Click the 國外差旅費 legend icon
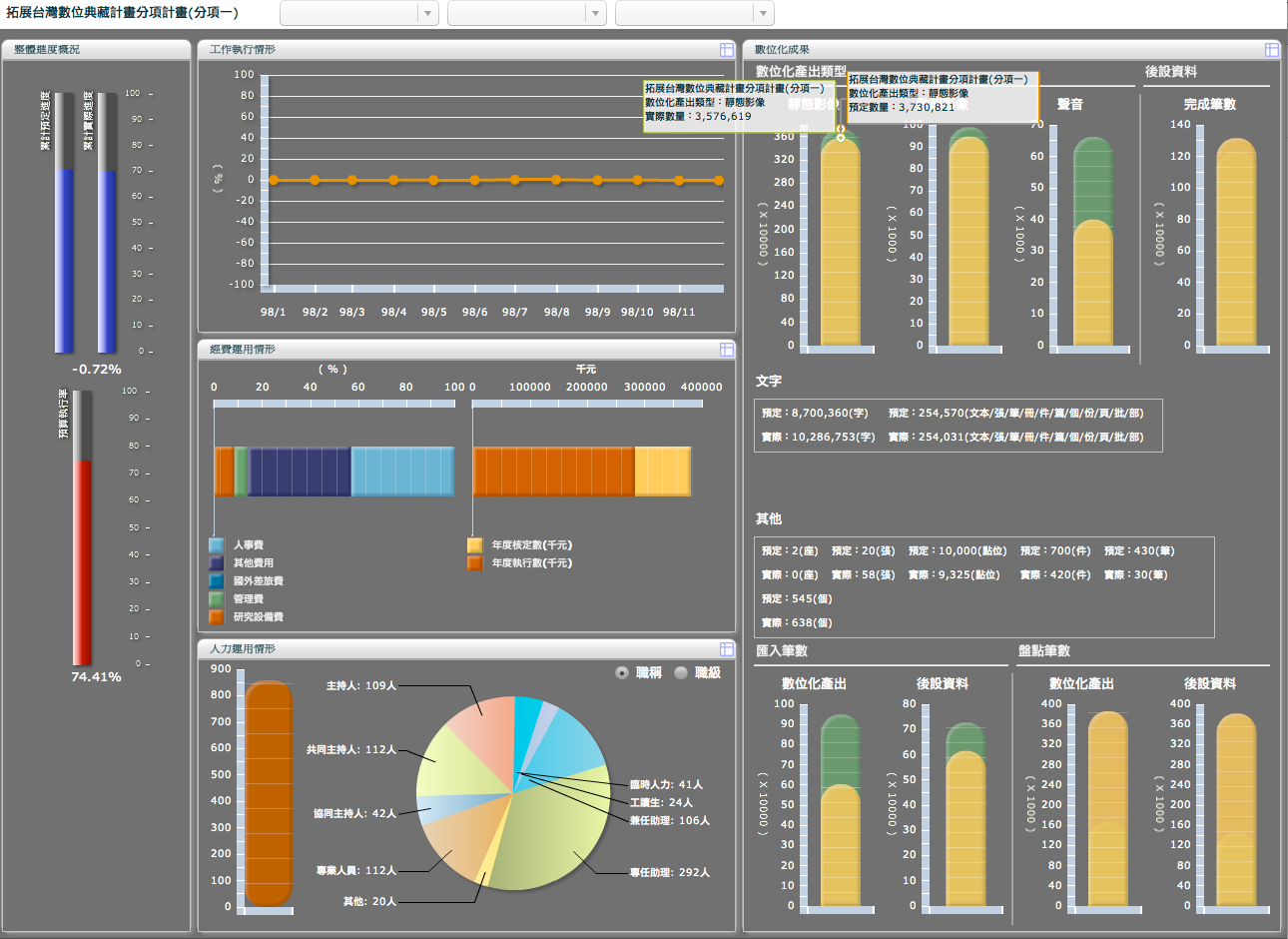The image size is (1288, 939). [x=217, y=581]
